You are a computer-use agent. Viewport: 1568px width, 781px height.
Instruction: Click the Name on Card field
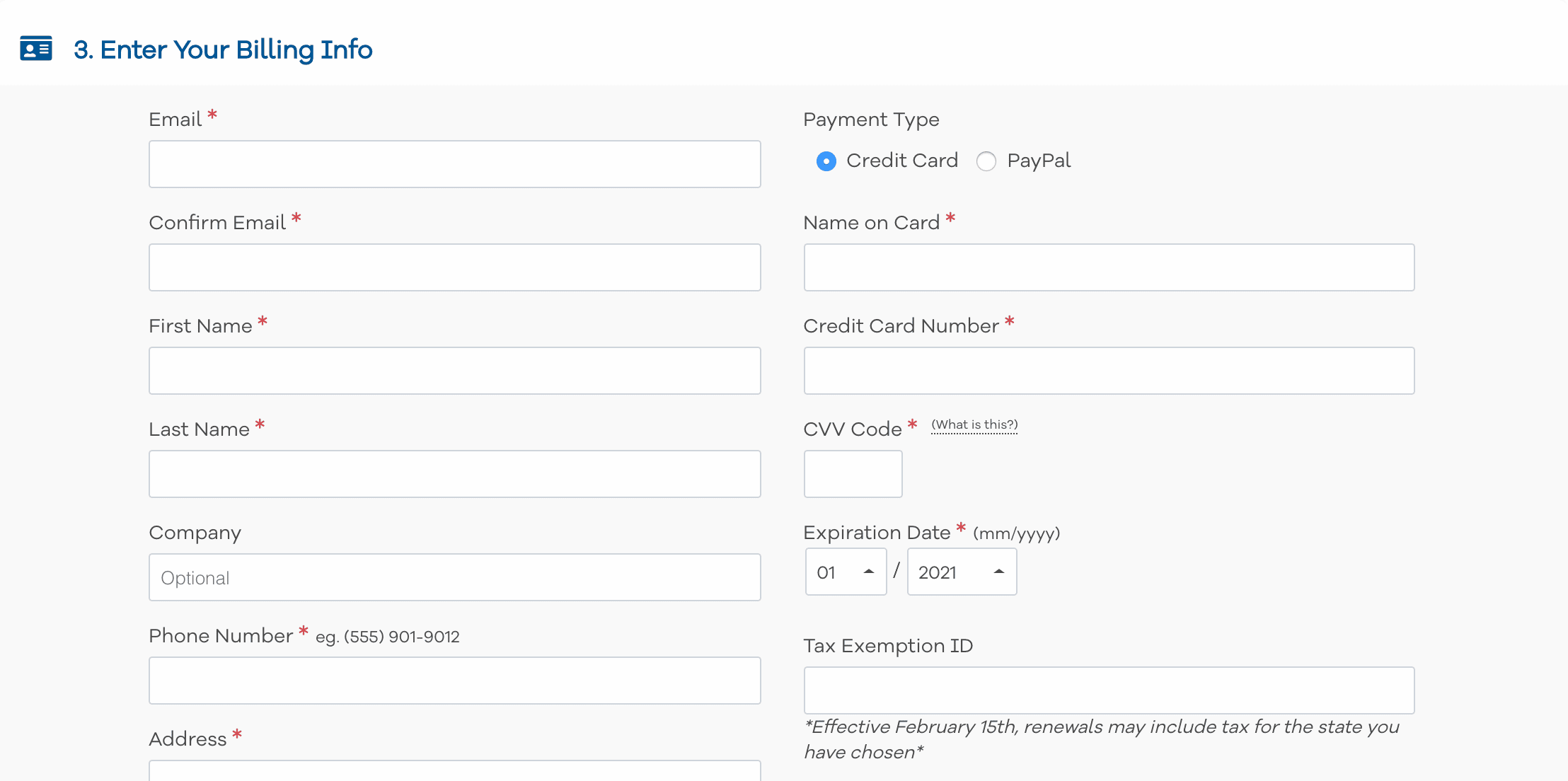coord(1109,267)
